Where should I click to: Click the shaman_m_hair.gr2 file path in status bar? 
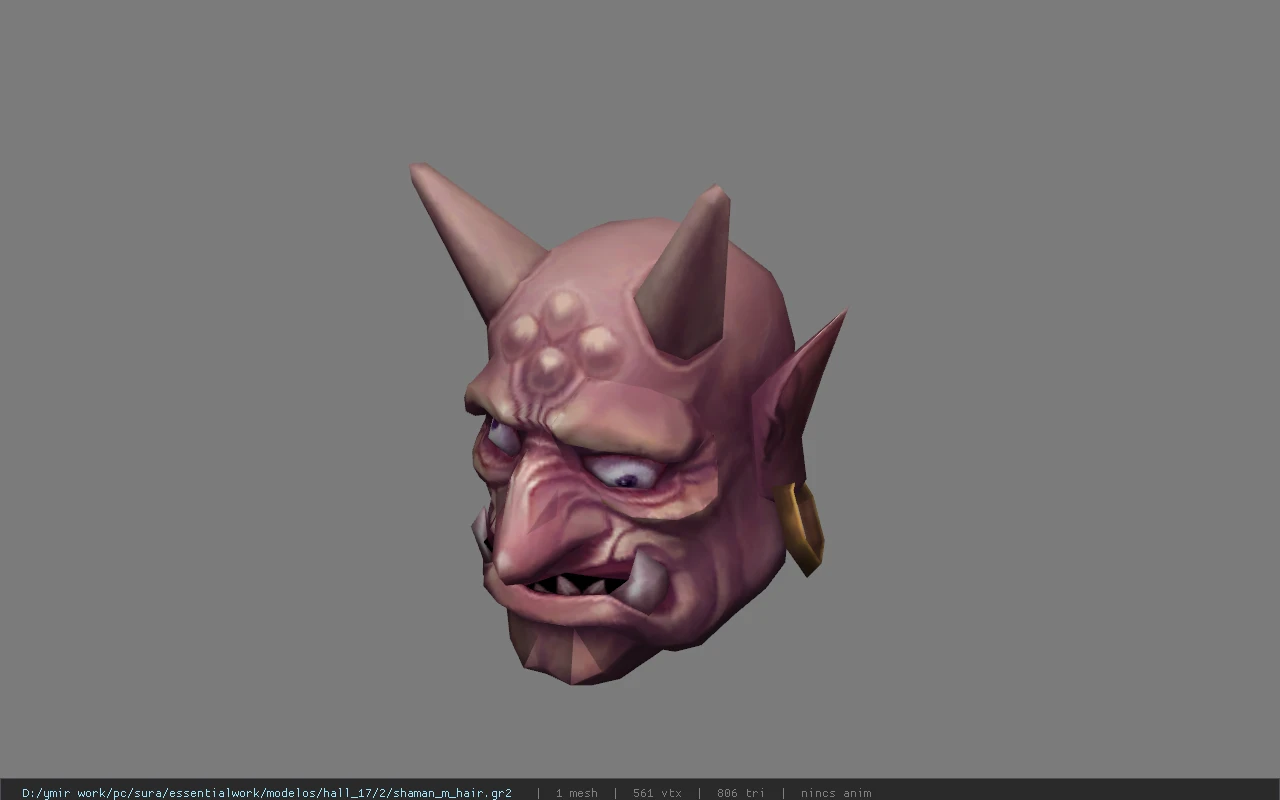267,793
